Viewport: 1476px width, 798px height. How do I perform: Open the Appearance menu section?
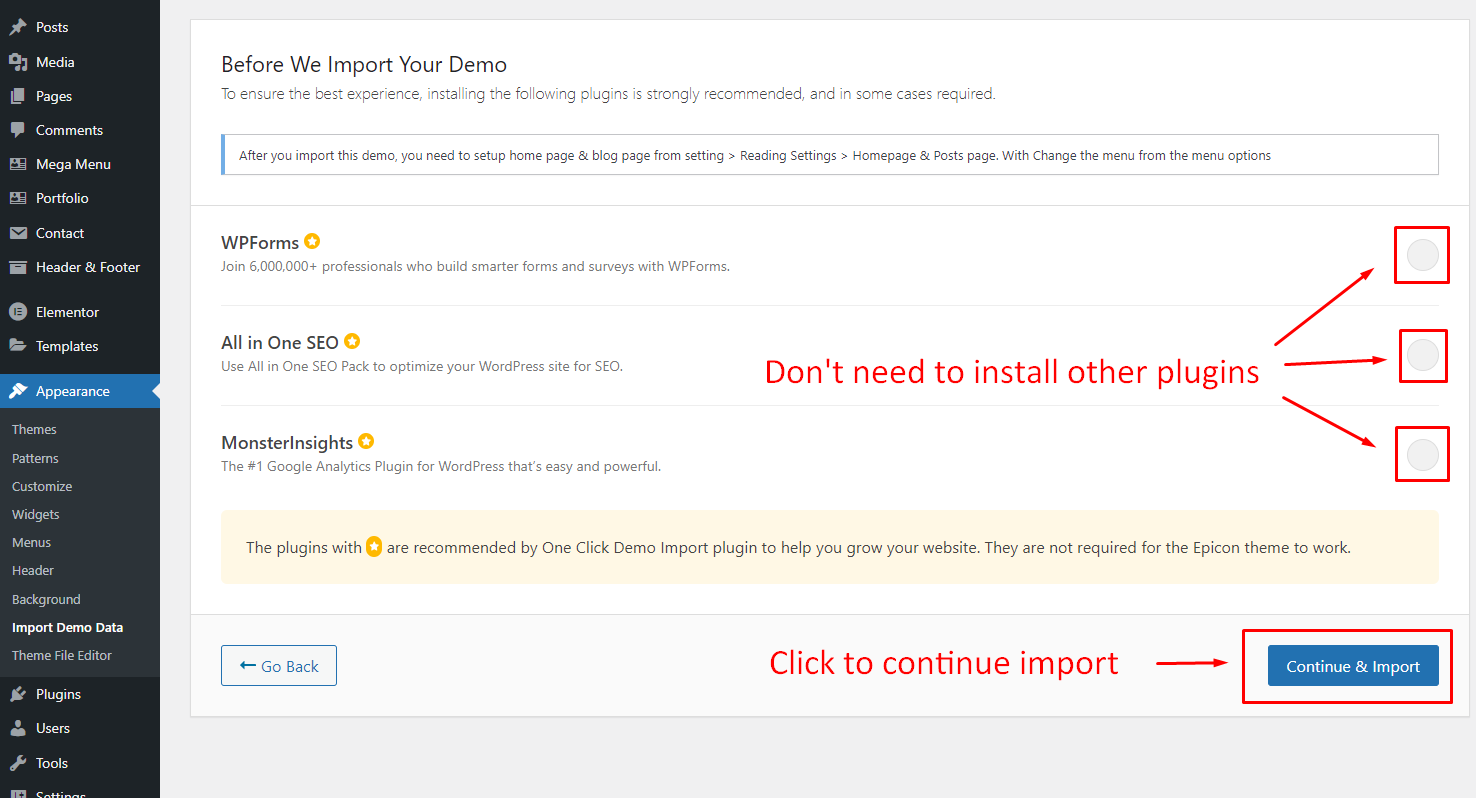pos(72,391)
